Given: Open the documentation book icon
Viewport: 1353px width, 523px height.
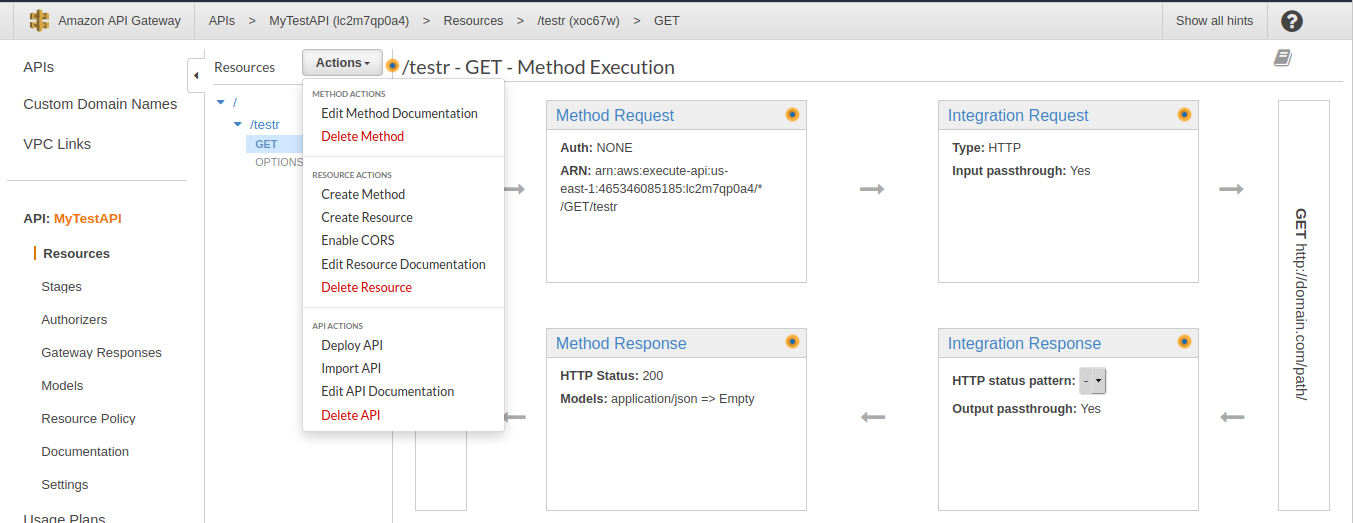Looking at the screenshot, I should [1283, 58].
